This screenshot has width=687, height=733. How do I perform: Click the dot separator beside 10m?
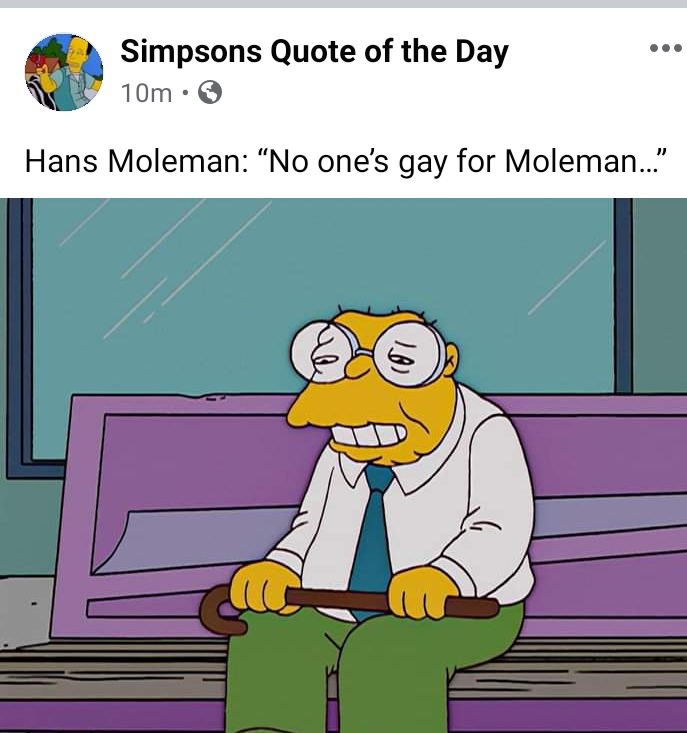(185, 93)
